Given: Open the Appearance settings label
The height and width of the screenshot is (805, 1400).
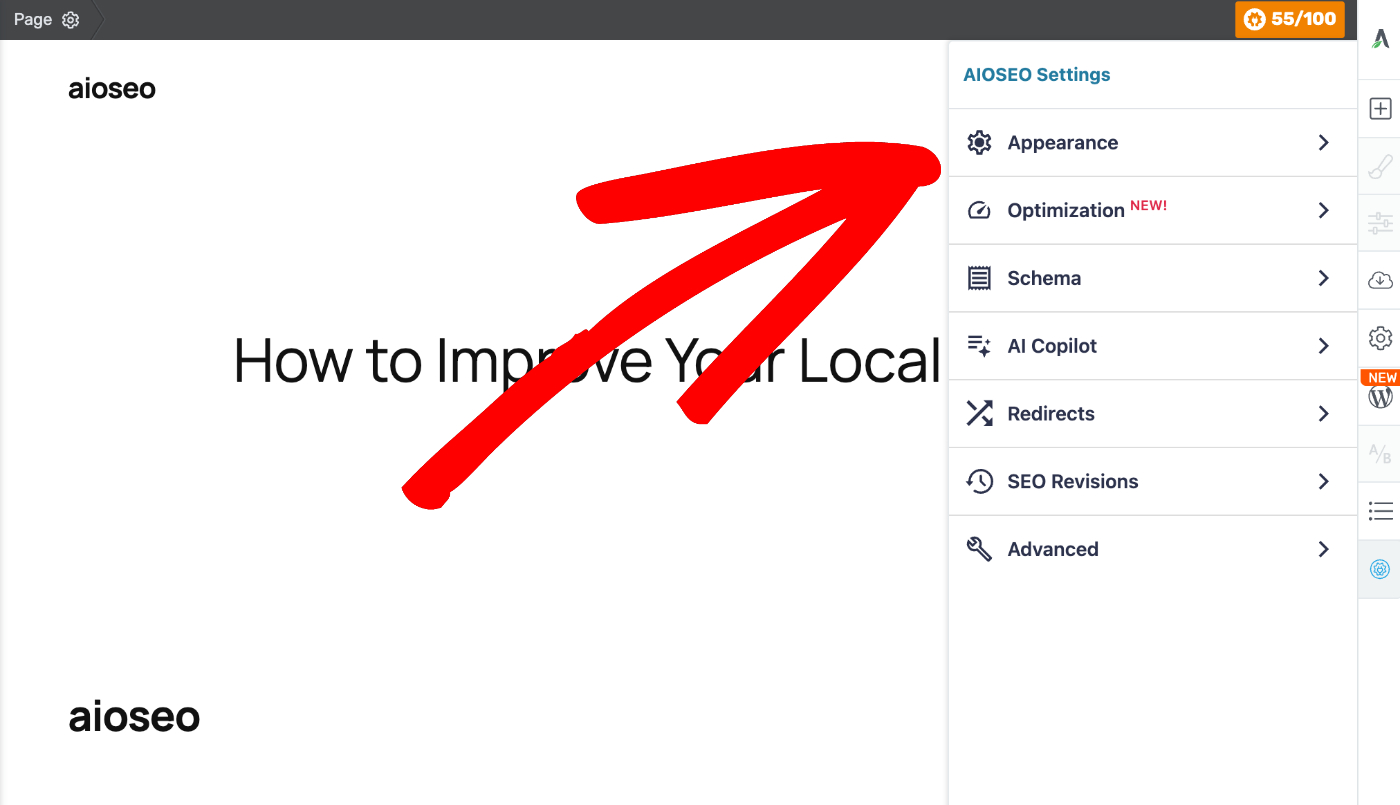Looking at the screenshot, I should (x=1063, y=143).
